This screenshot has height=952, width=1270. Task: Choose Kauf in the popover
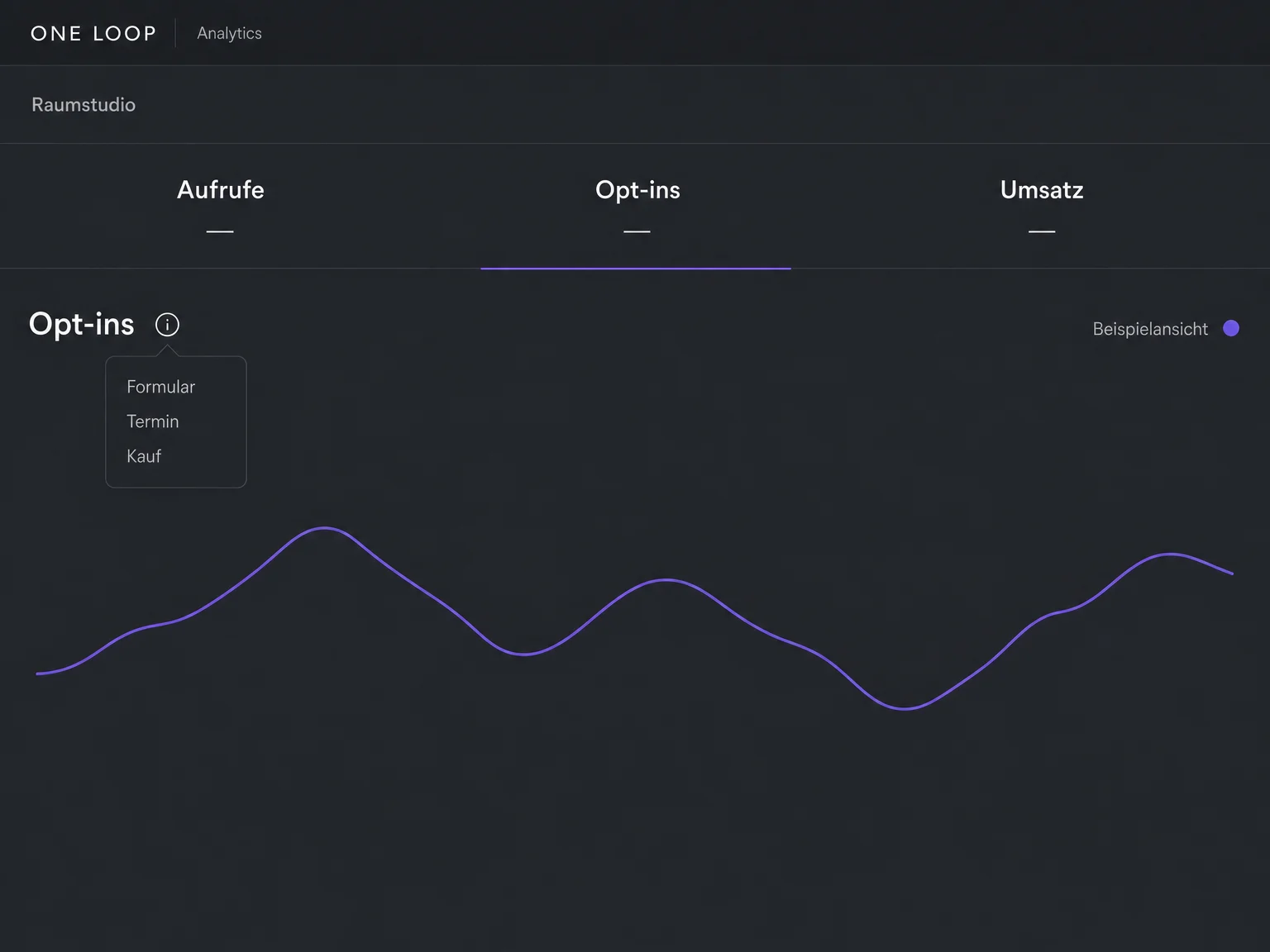click(144, 456)
